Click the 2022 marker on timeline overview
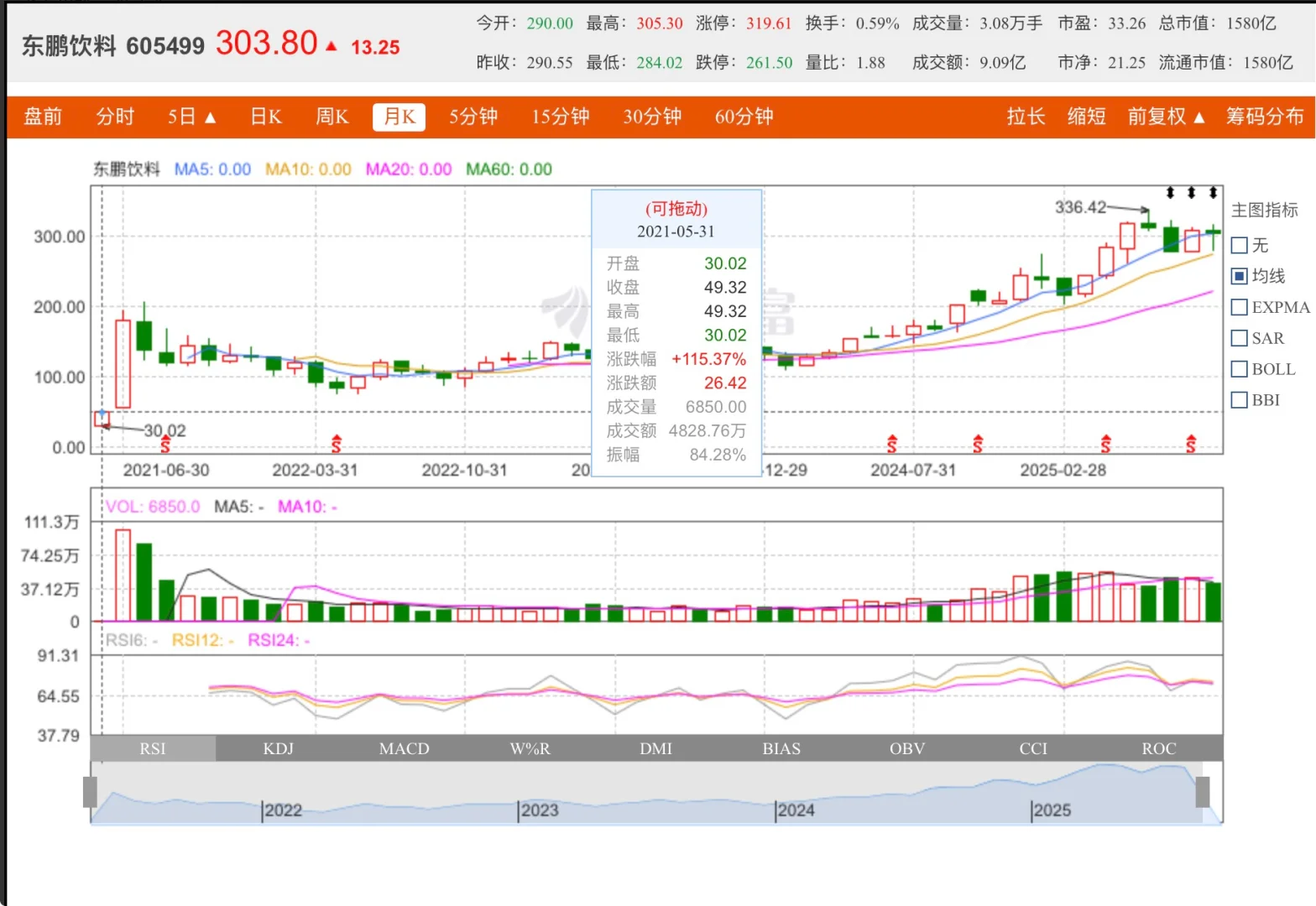 [x=283, y=810]
